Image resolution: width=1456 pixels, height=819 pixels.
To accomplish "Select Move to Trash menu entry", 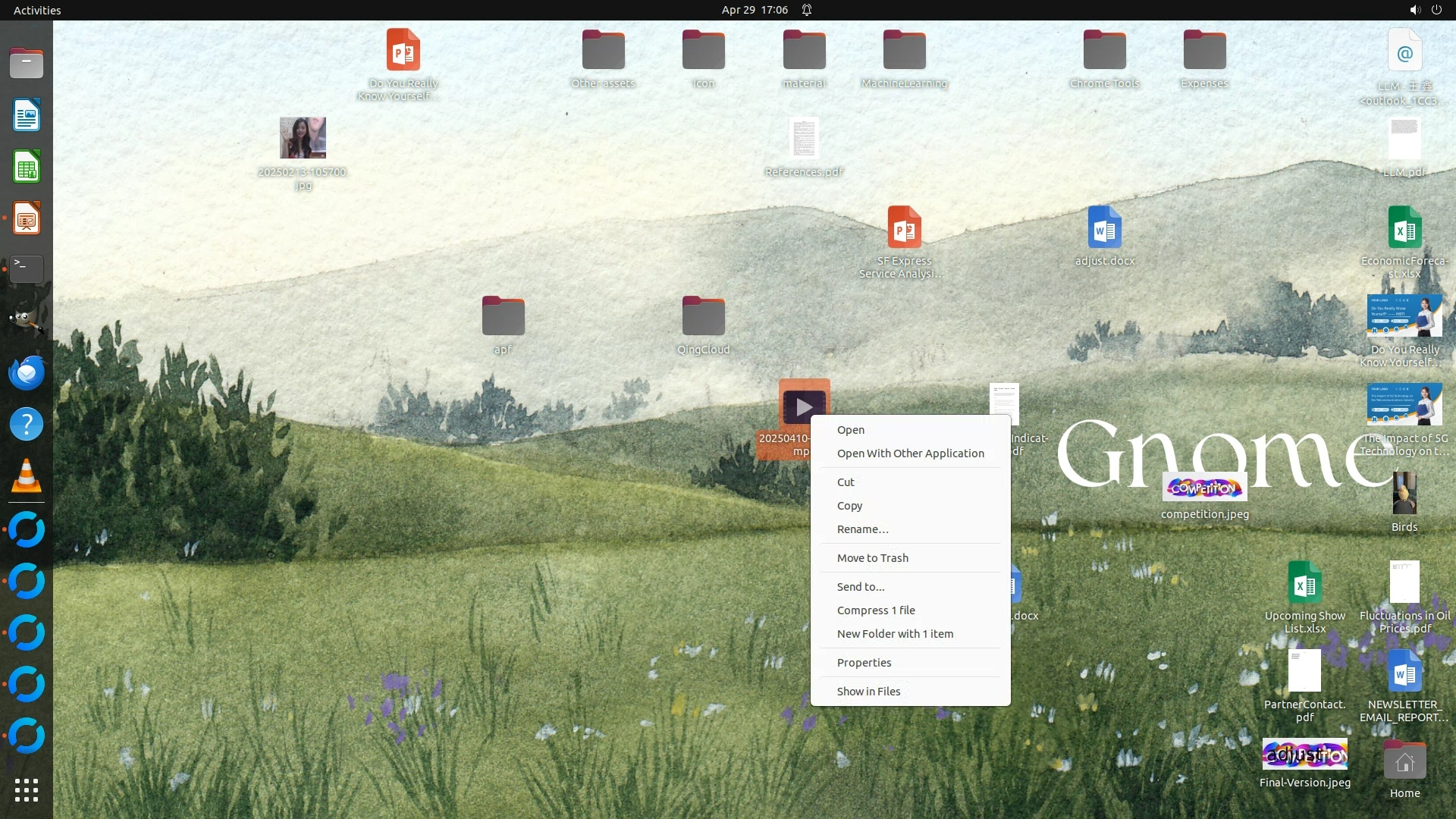I will 872,558.
